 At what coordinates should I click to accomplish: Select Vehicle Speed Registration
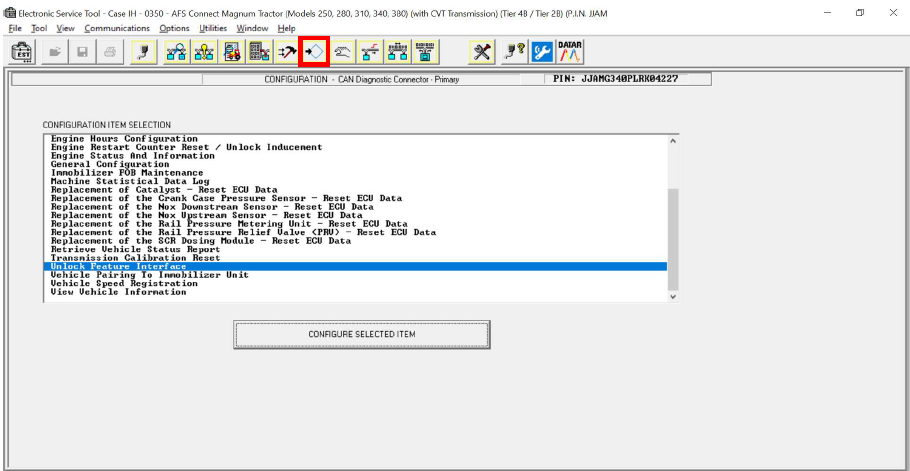tap(355, 284)
